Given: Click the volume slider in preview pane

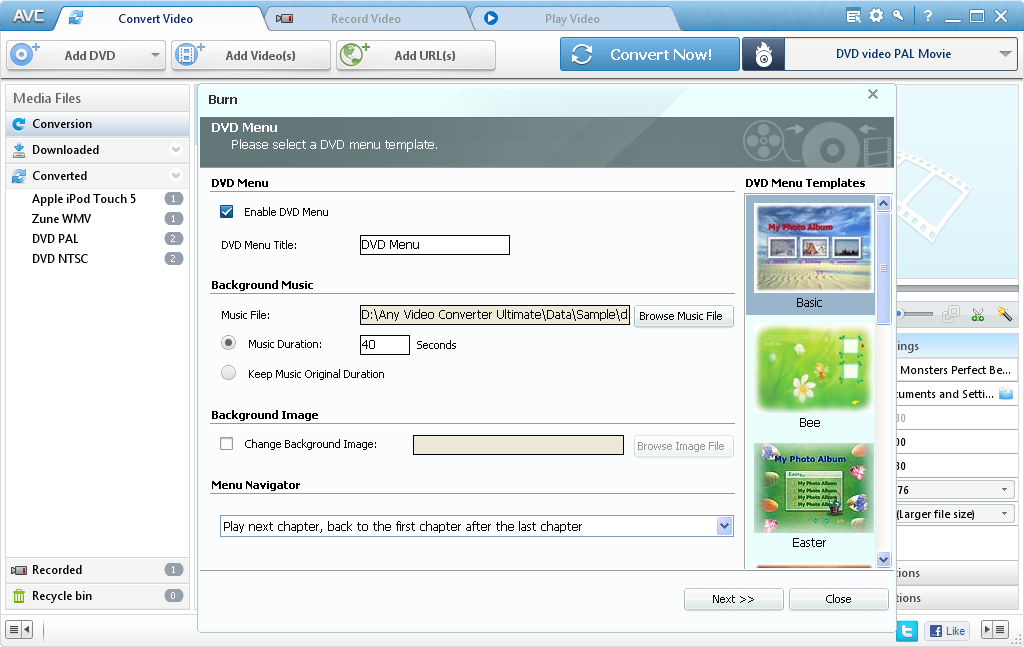Looking at the screenshot, I should point(914,314).
